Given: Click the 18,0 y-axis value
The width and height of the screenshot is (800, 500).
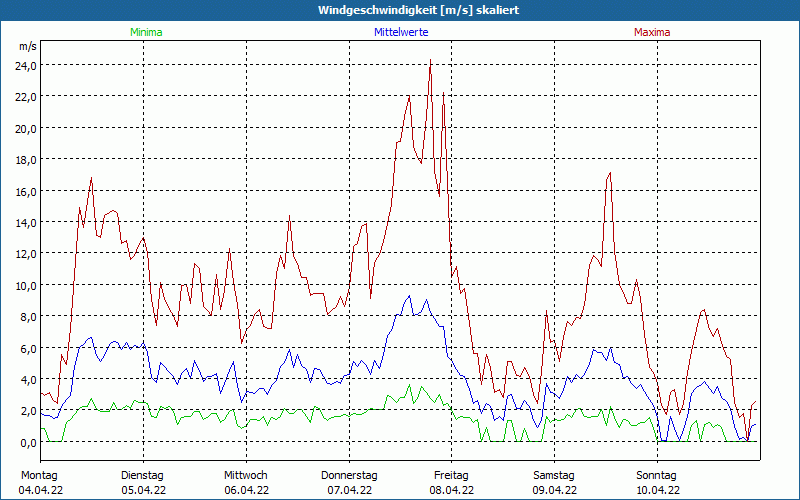Looking at the screenshot, I should (x=24, y=159).
